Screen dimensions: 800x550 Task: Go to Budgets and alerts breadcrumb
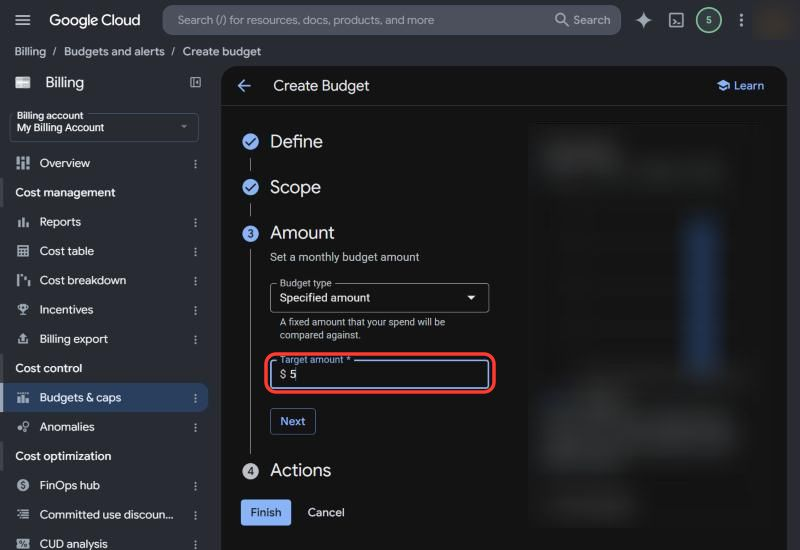(114, 52)
